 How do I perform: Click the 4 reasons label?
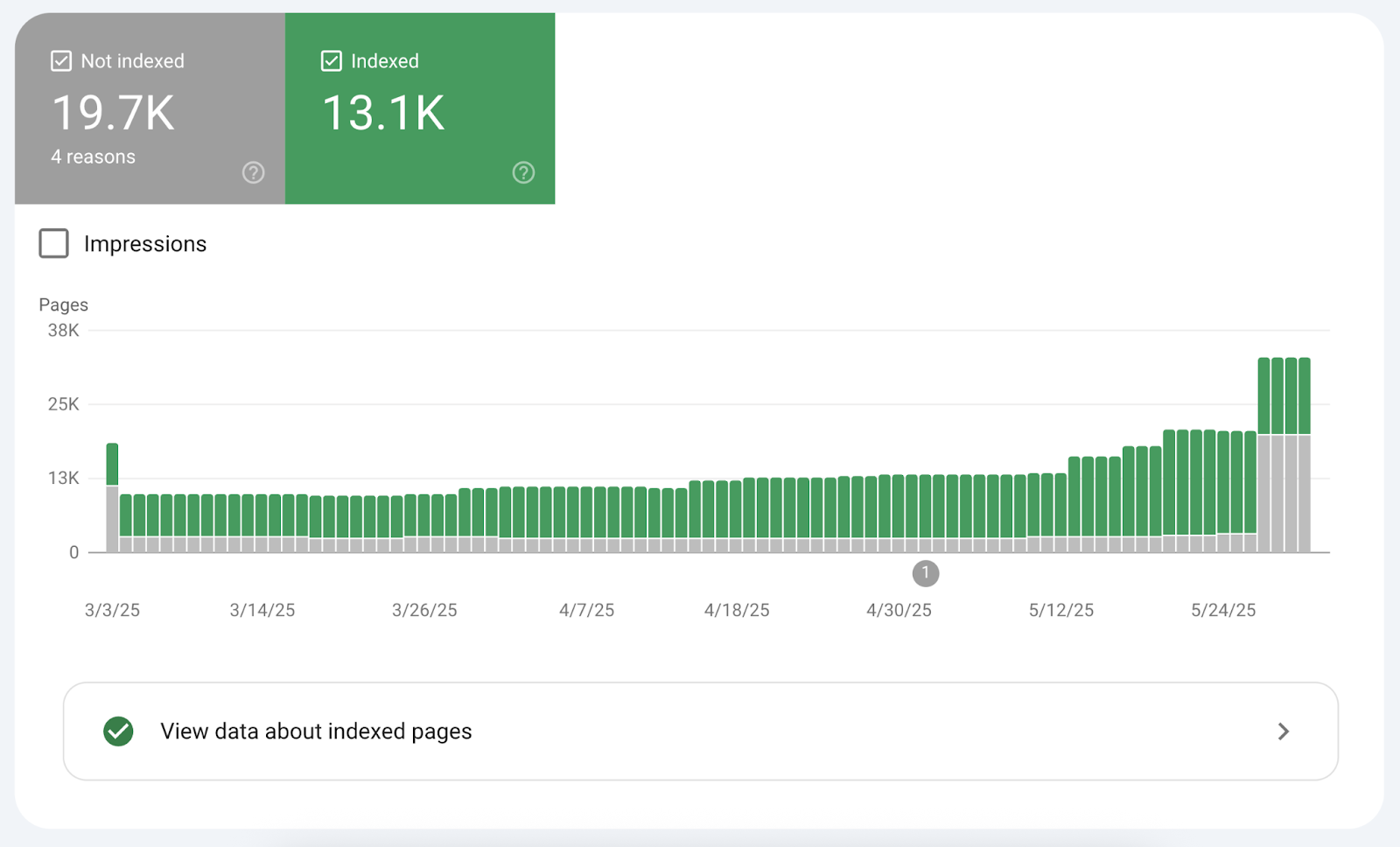pyautogui.click(x=93, y=157)
